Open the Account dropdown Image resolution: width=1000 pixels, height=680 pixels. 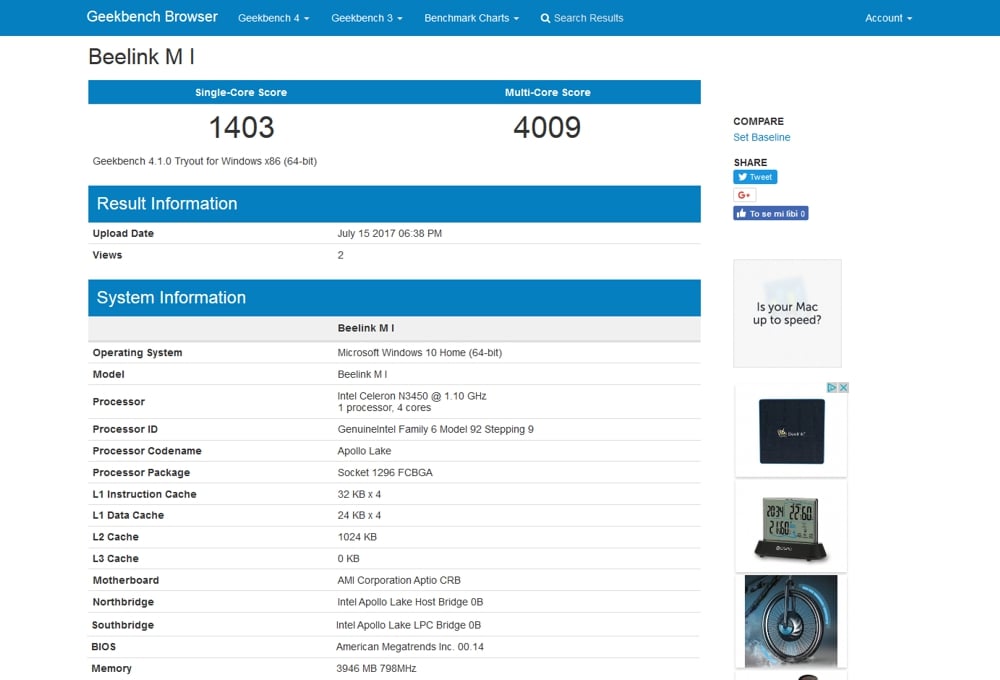pyautogui.click(x=888, y=18)
